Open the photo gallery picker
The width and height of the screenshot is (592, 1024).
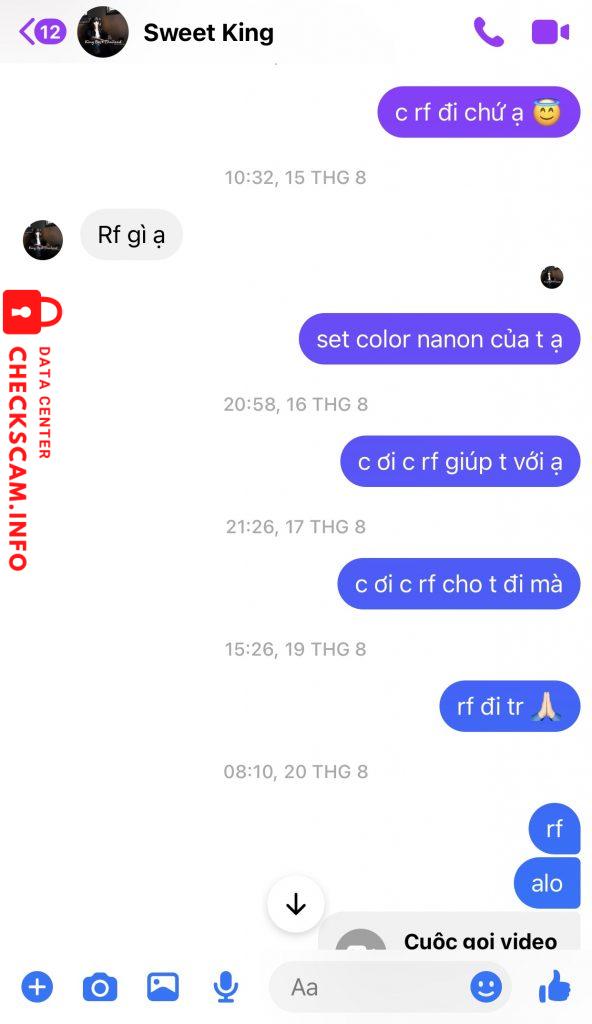[163, 986]
